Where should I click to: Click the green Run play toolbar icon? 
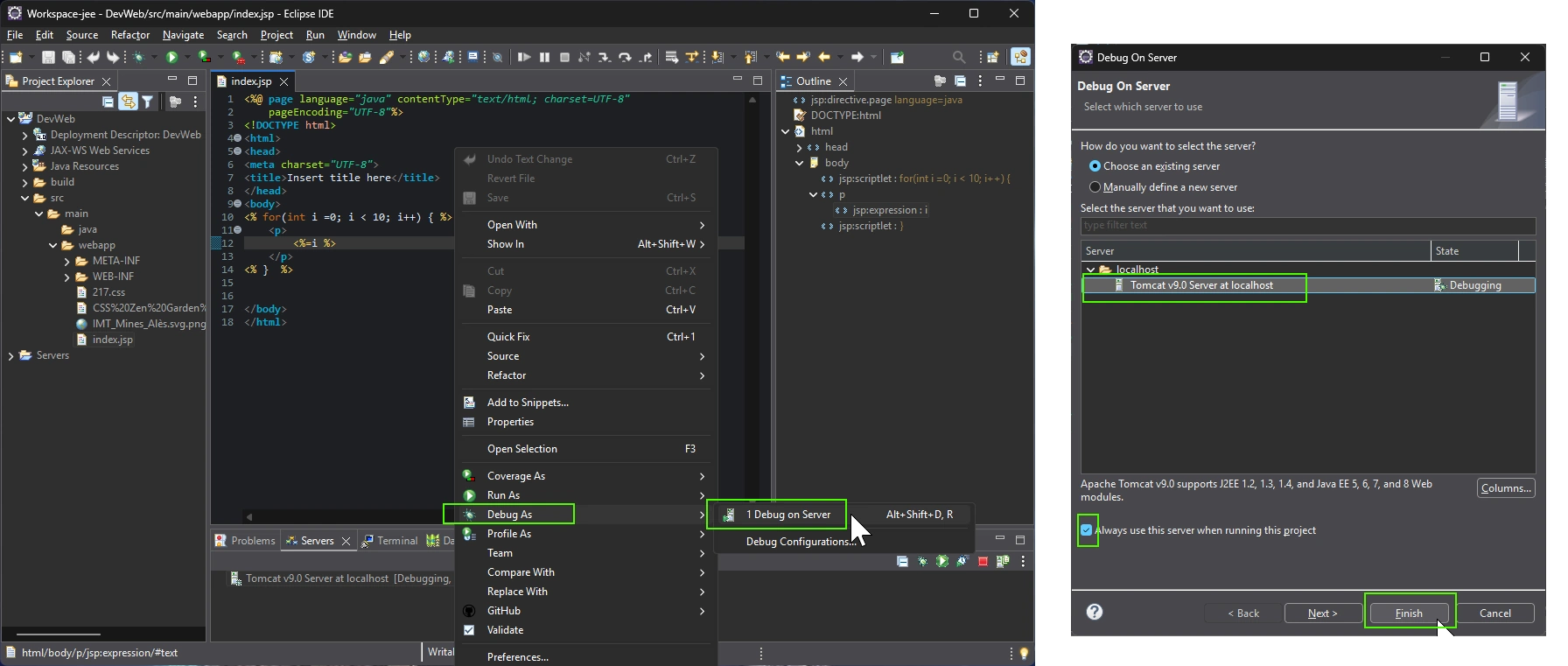click(x=171, y=57)
